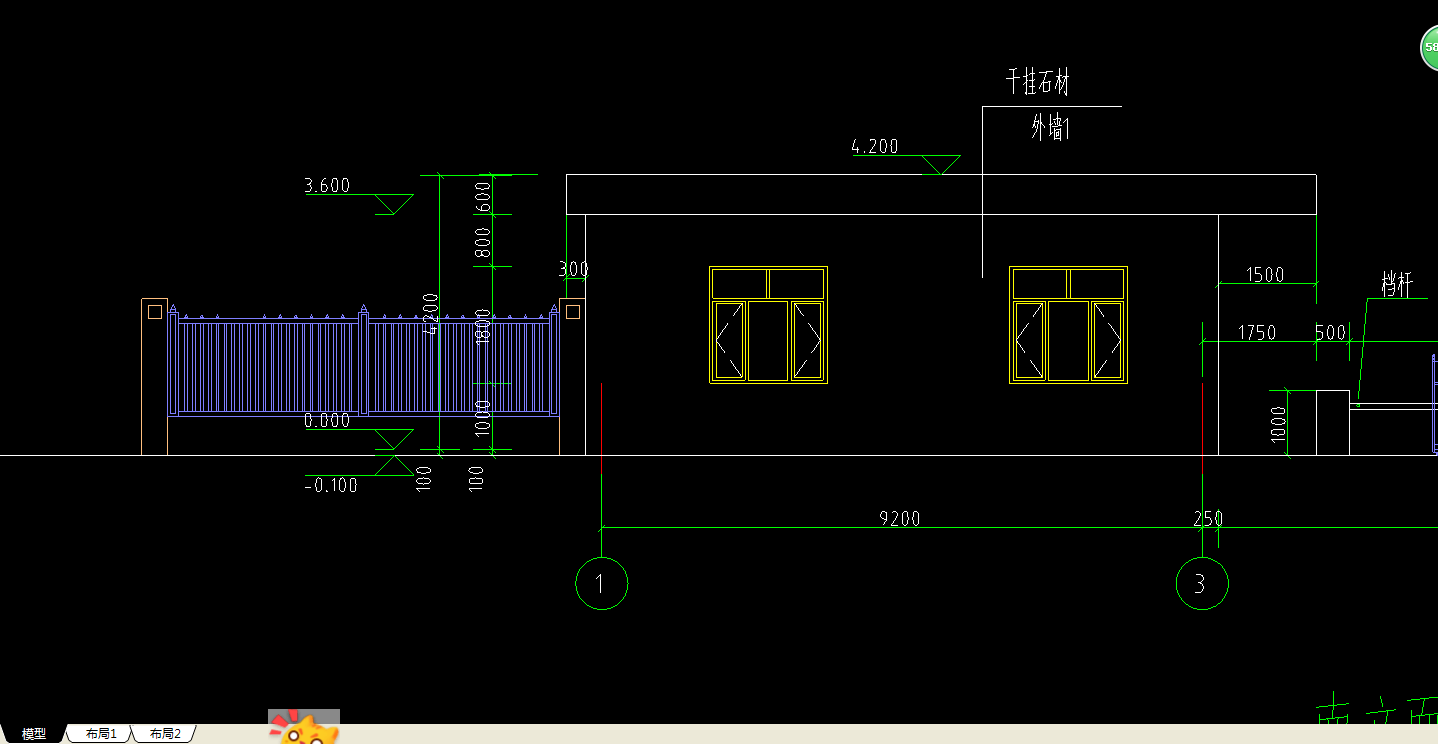This screenshot has height=744, width=1438.
Task: Select the 外墙1 label text
Action: tap(1051, 128)
